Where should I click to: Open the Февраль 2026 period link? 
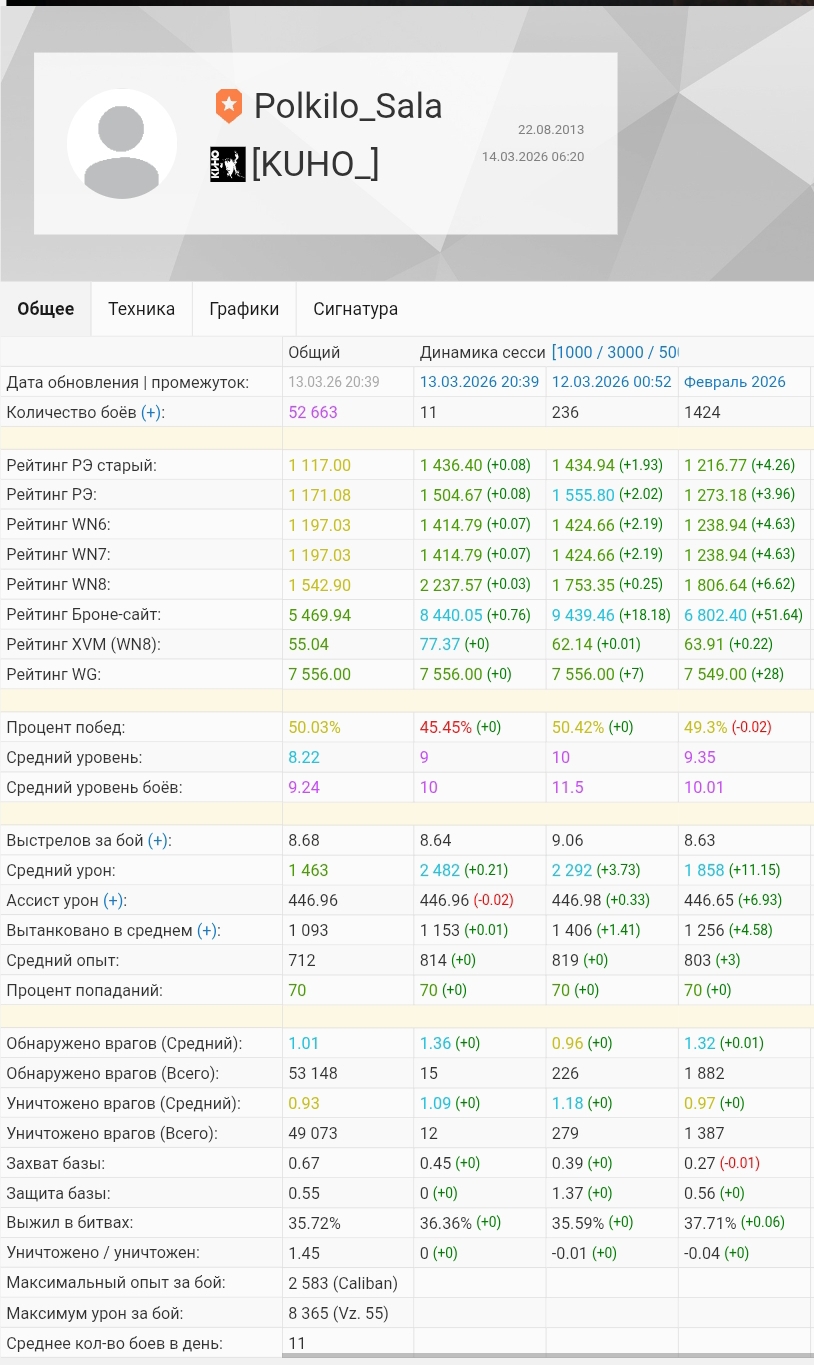pyautogui.click(x=734, y=382)
